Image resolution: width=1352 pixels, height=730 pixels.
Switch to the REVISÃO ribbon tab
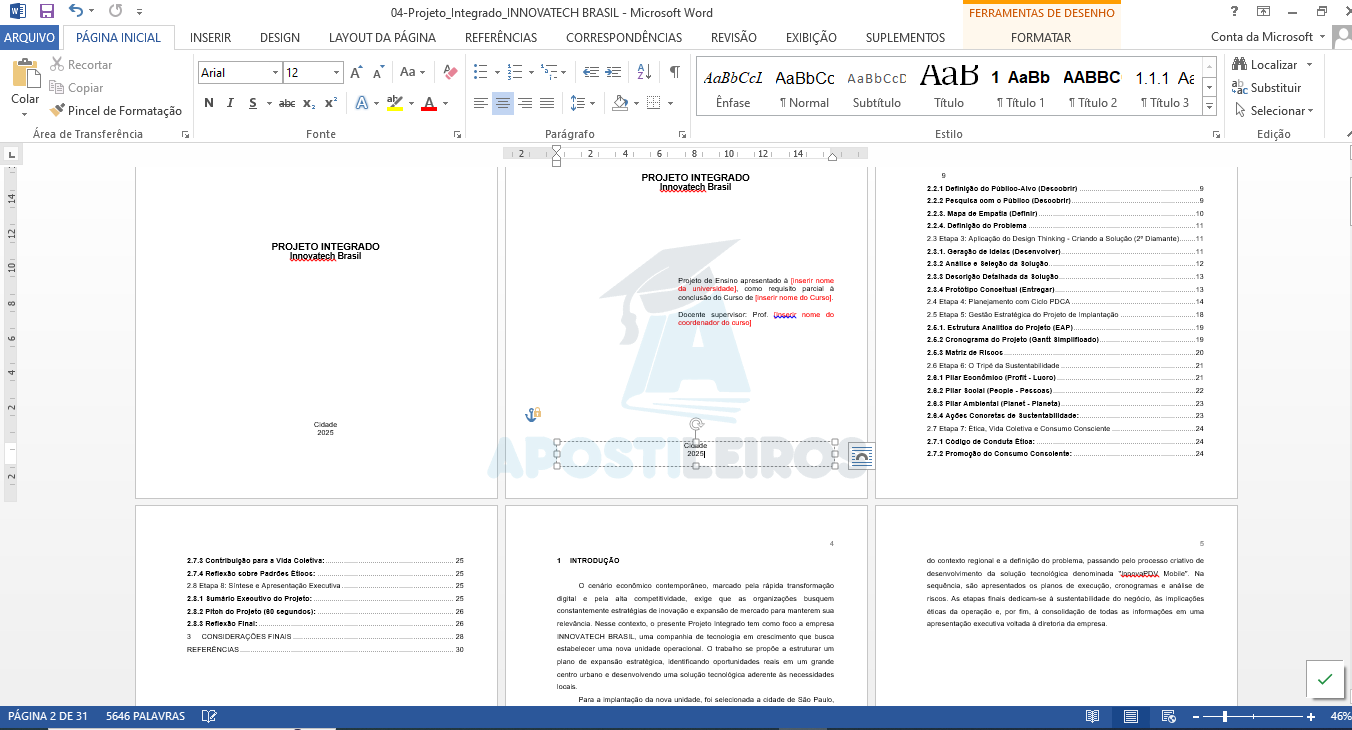click(x=733, y=37)
